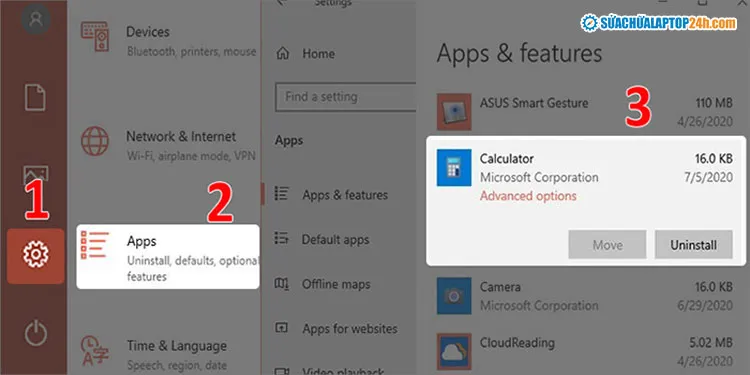Go to Settings Home

tap(306, 54)
